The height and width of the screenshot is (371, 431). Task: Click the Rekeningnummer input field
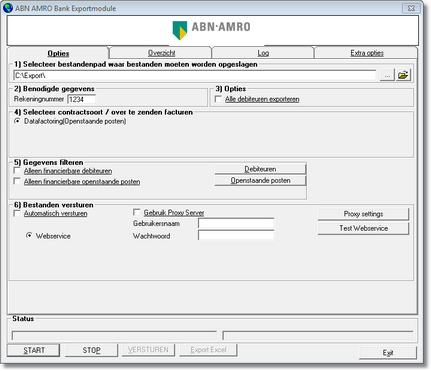click(82, 99)
